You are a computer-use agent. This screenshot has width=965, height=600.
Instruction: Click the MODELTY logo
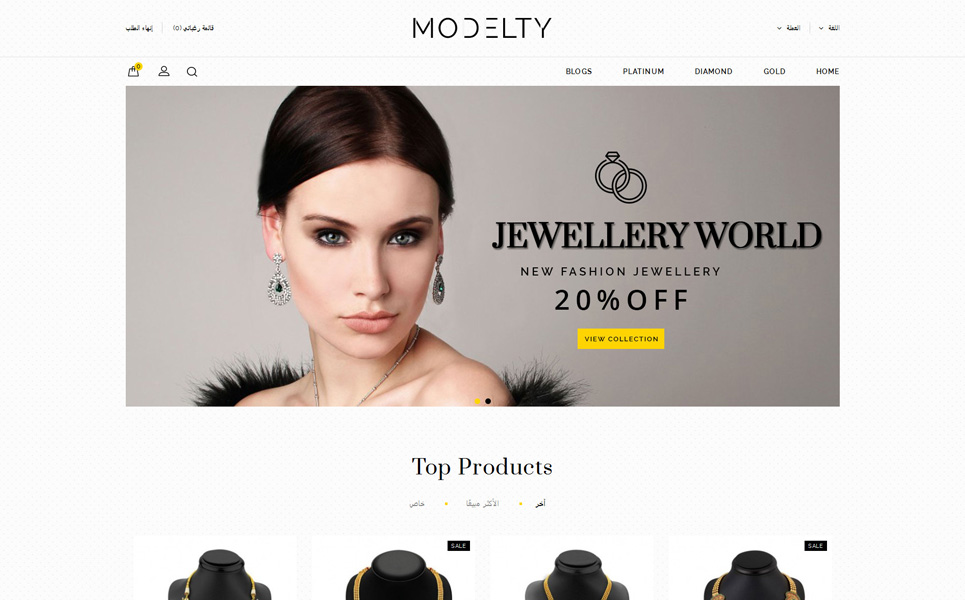[x=482, y=28]
